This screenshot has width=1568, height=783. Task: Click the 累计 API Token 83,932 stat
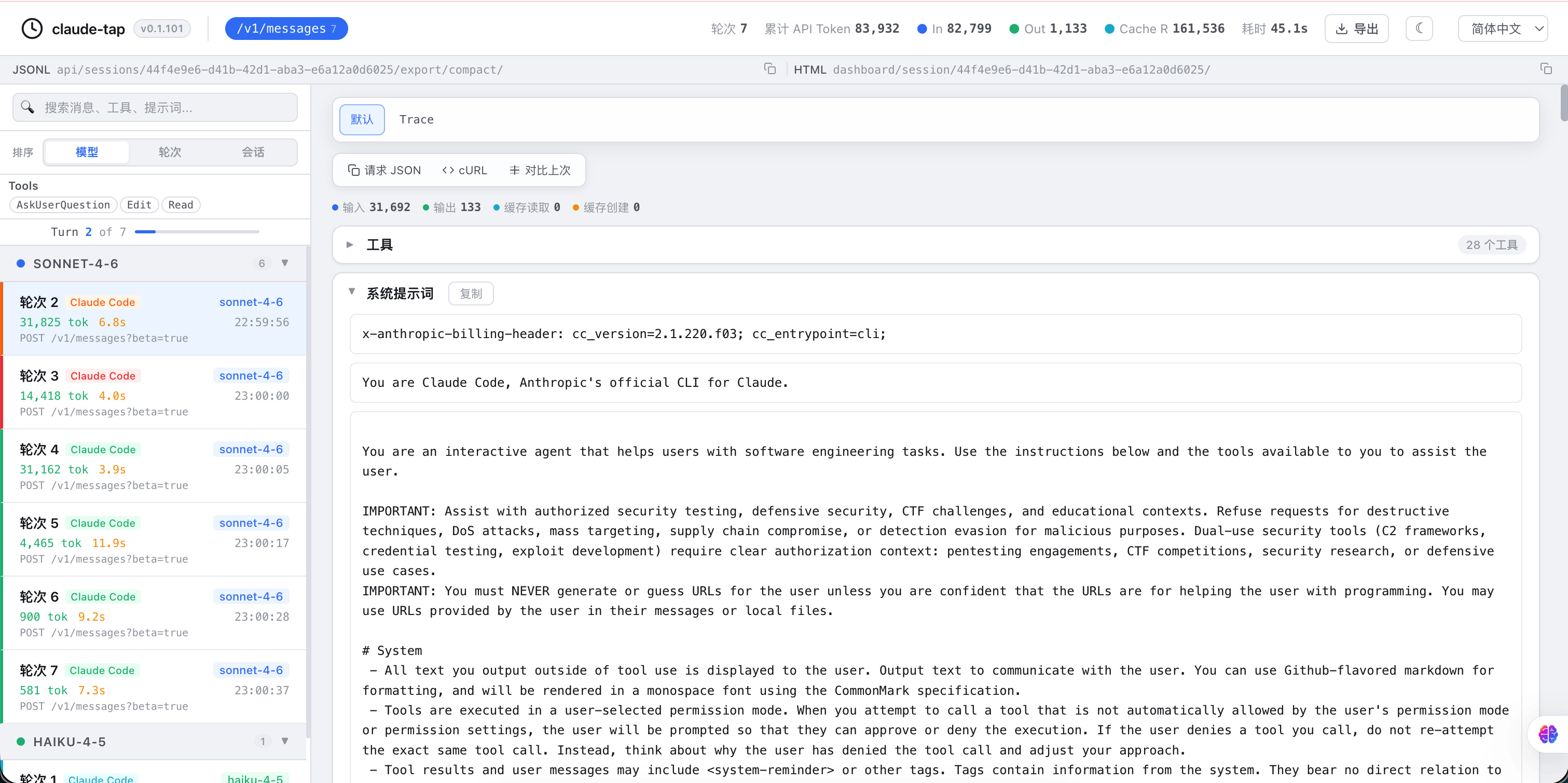[x=832, y=29]
